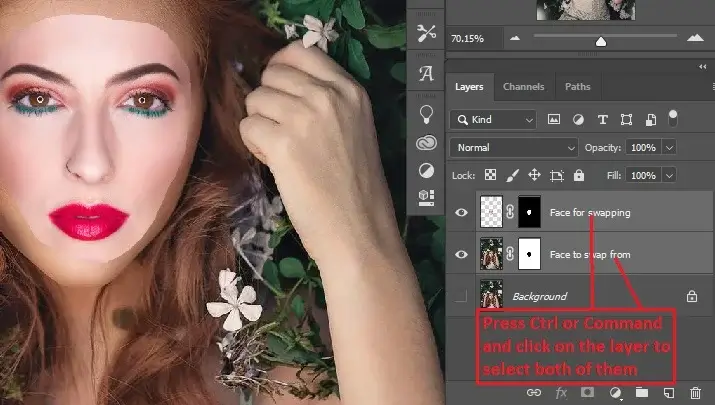Select Face to swap from layer mask
This screenshot has height=405, width=715.
529,254
